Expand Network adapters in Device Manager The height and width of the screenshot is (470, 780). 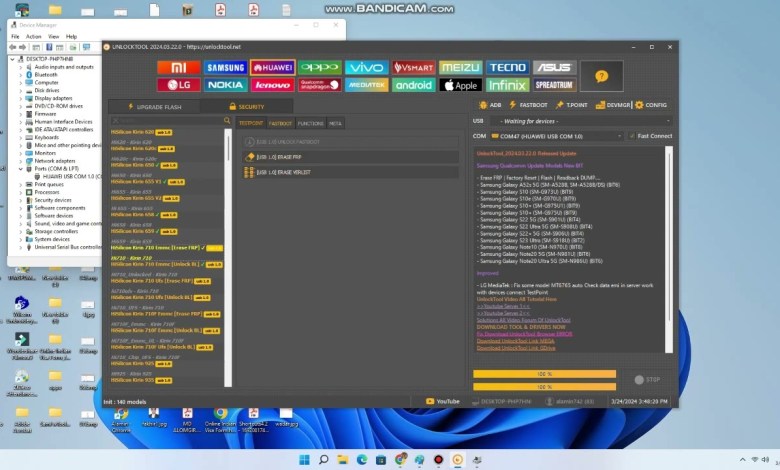pos(21,161)
